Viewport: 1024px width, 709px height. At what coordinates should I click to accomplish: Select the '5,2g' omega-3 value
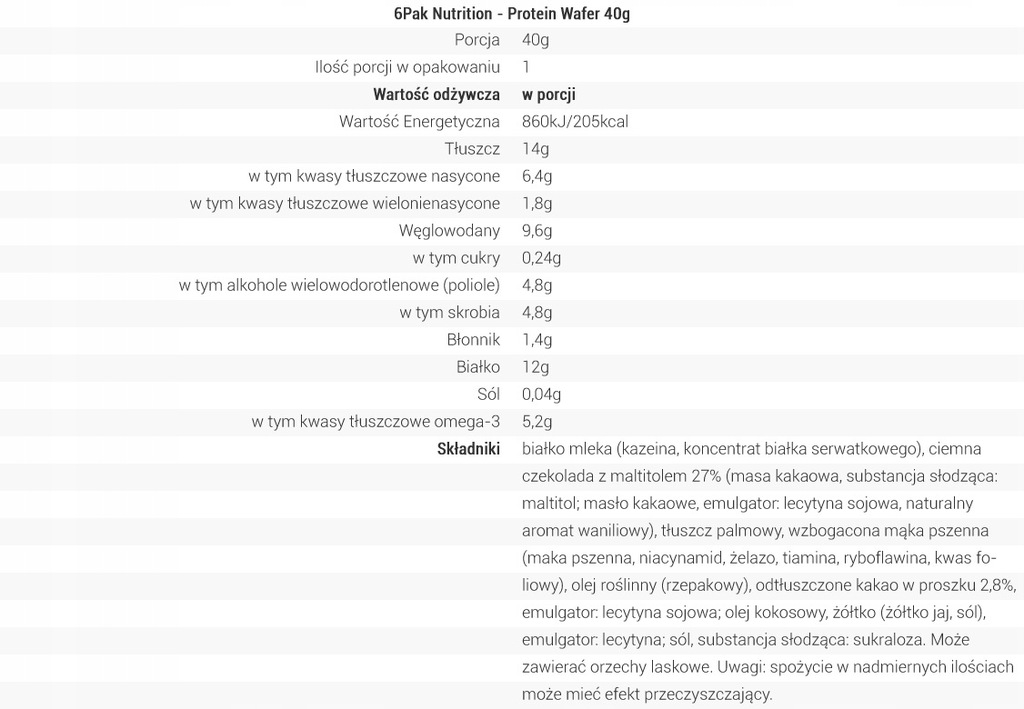pyautogui.click(x=538, y=422)
